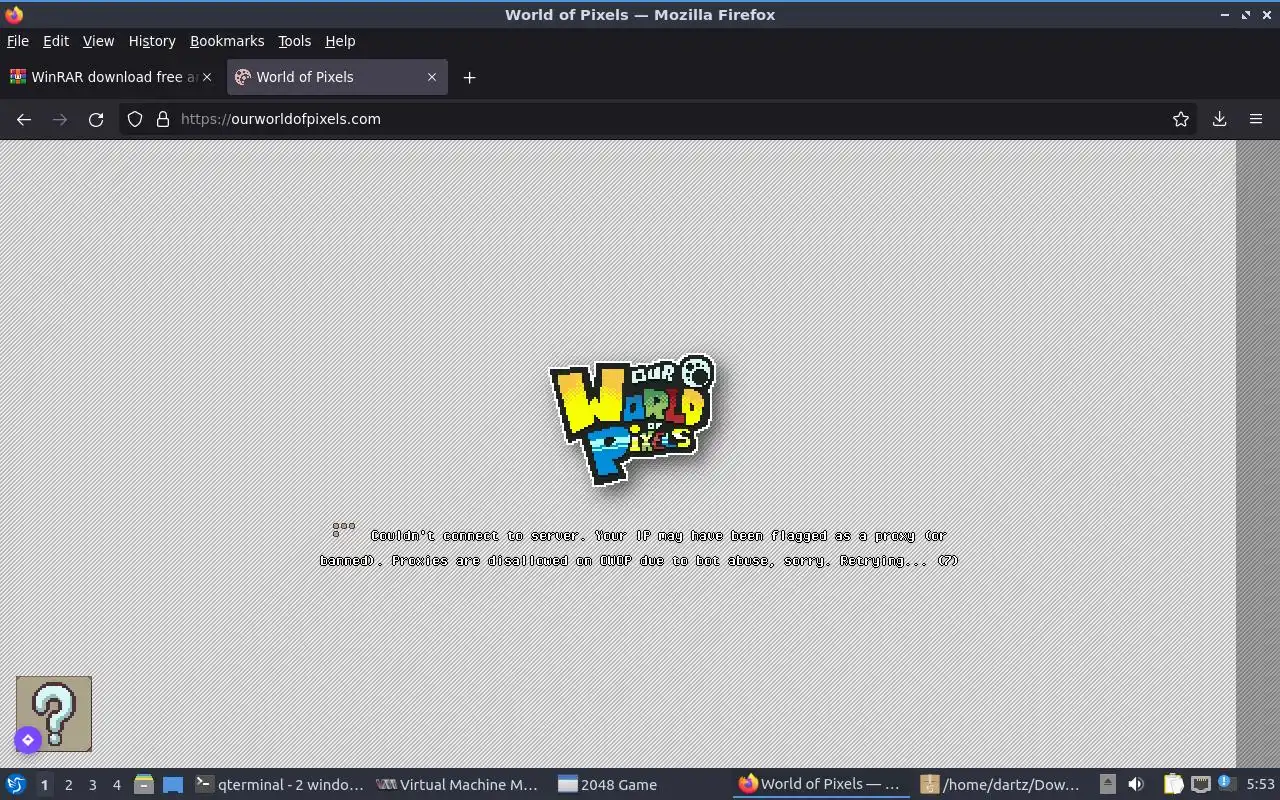Open the volume control tray icon
Screen dimensions: 1280x800
pyautogui.click(x=1136, y=785)
